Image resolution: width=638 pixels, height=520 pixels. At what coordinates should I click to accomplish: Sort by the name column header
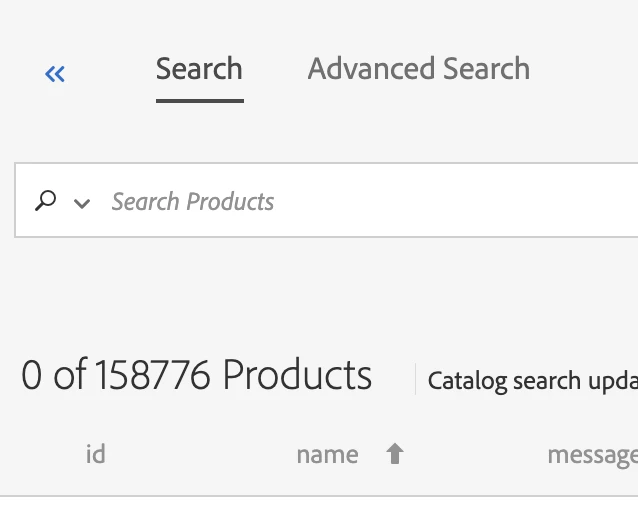(x=327, y=454)
